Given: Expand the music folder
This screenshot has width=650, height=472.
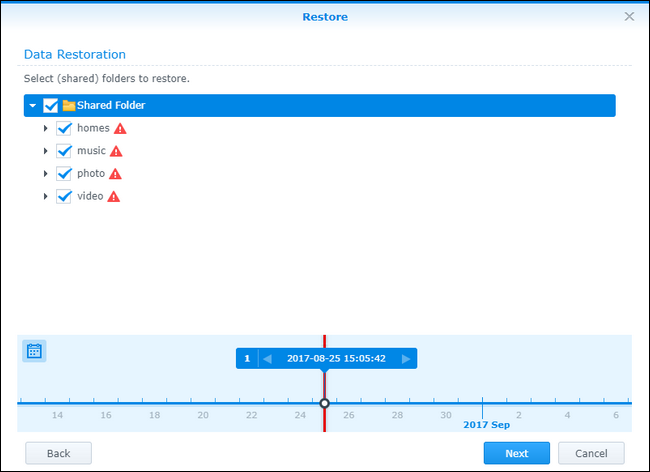Looking at the screenshot, I should tap(46, 151).
